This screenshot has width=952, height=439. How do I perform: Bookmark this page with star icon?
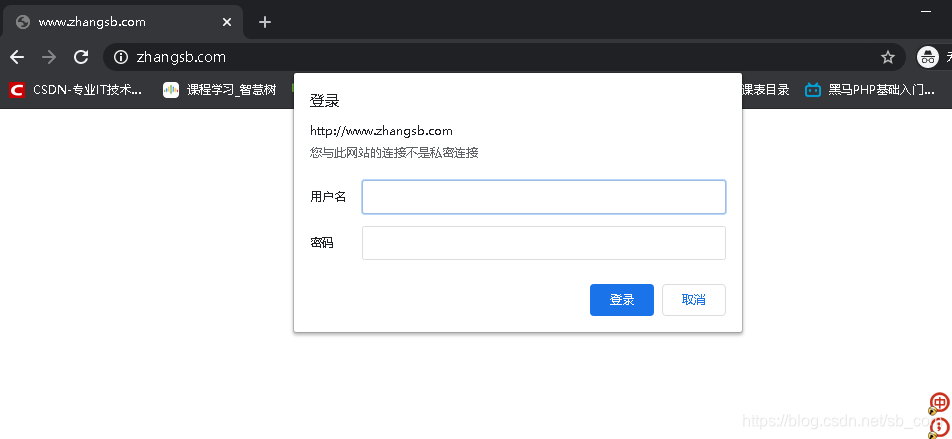888,57
